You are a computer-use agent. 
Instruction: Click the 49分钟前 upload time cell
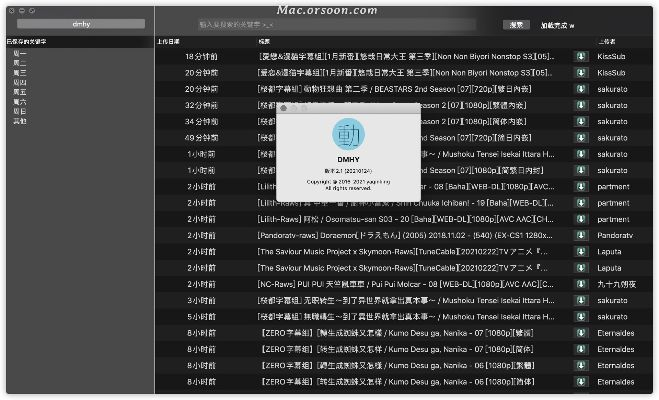coord(201,138)
